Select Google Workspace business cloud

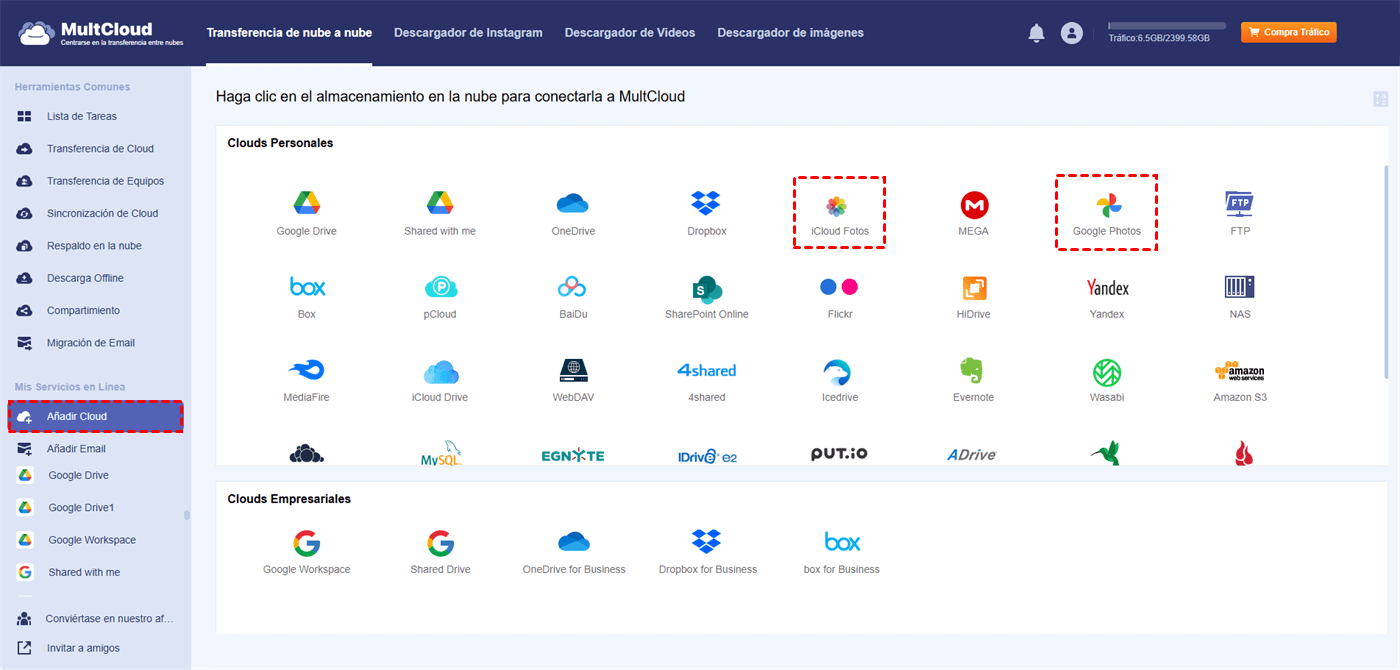[x=306, y=543]
